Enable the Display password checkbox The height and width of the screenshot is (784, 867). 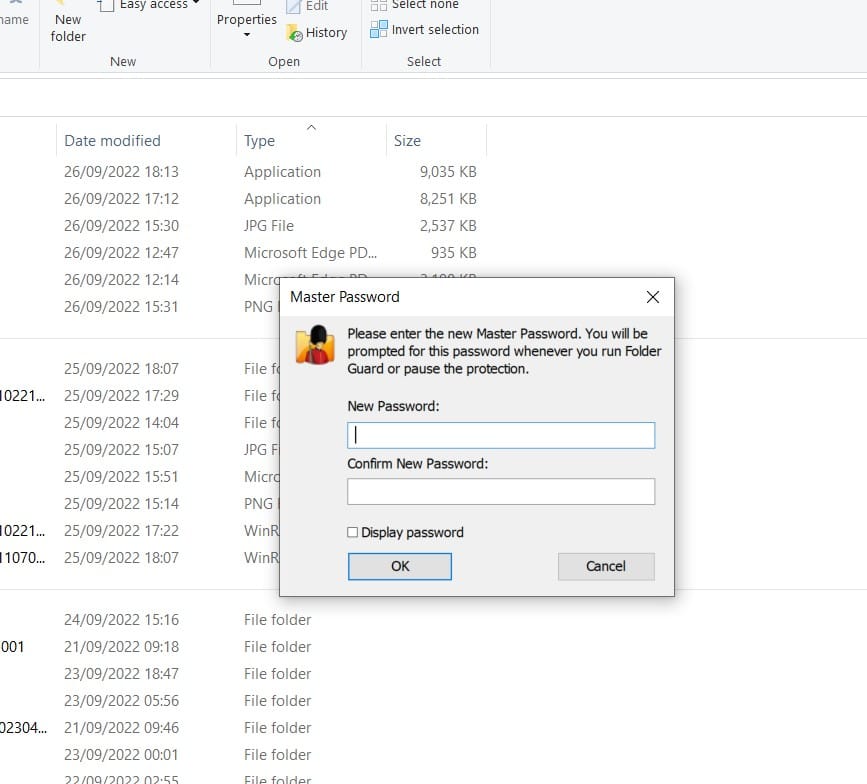353,532
